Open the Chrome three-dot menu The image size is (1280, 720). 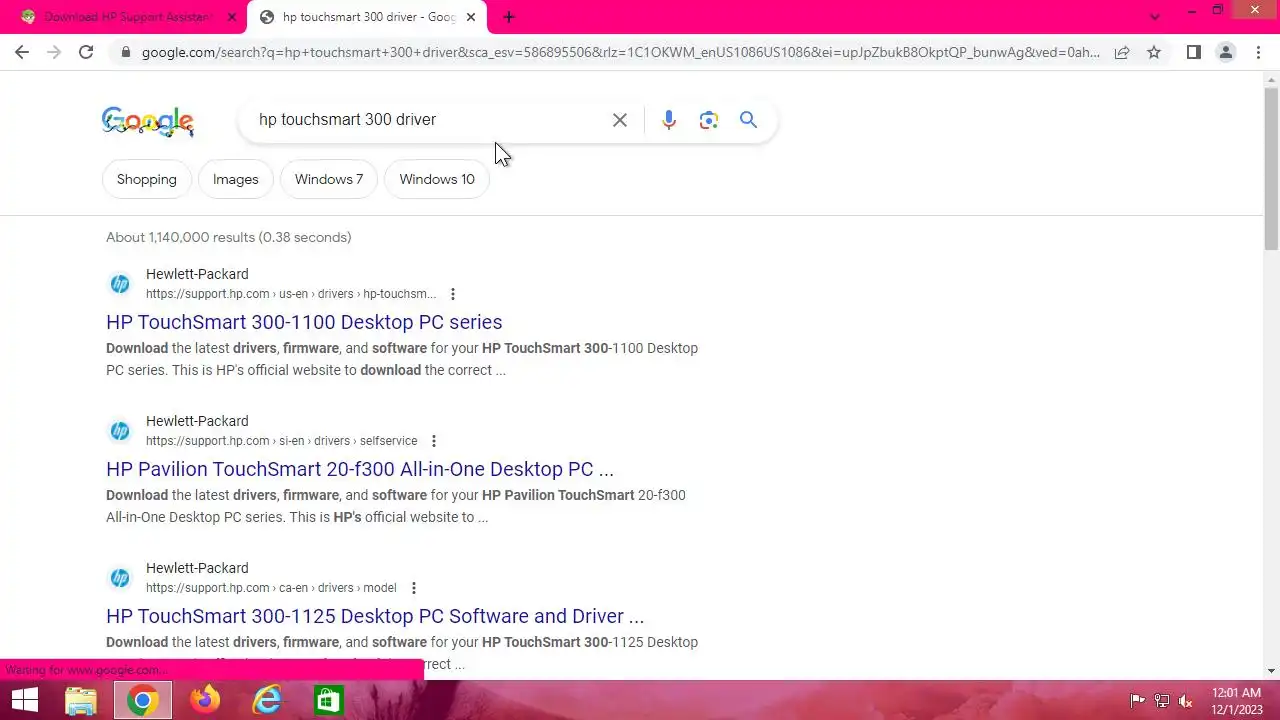pyautogui.click(x=1258, y=52)
